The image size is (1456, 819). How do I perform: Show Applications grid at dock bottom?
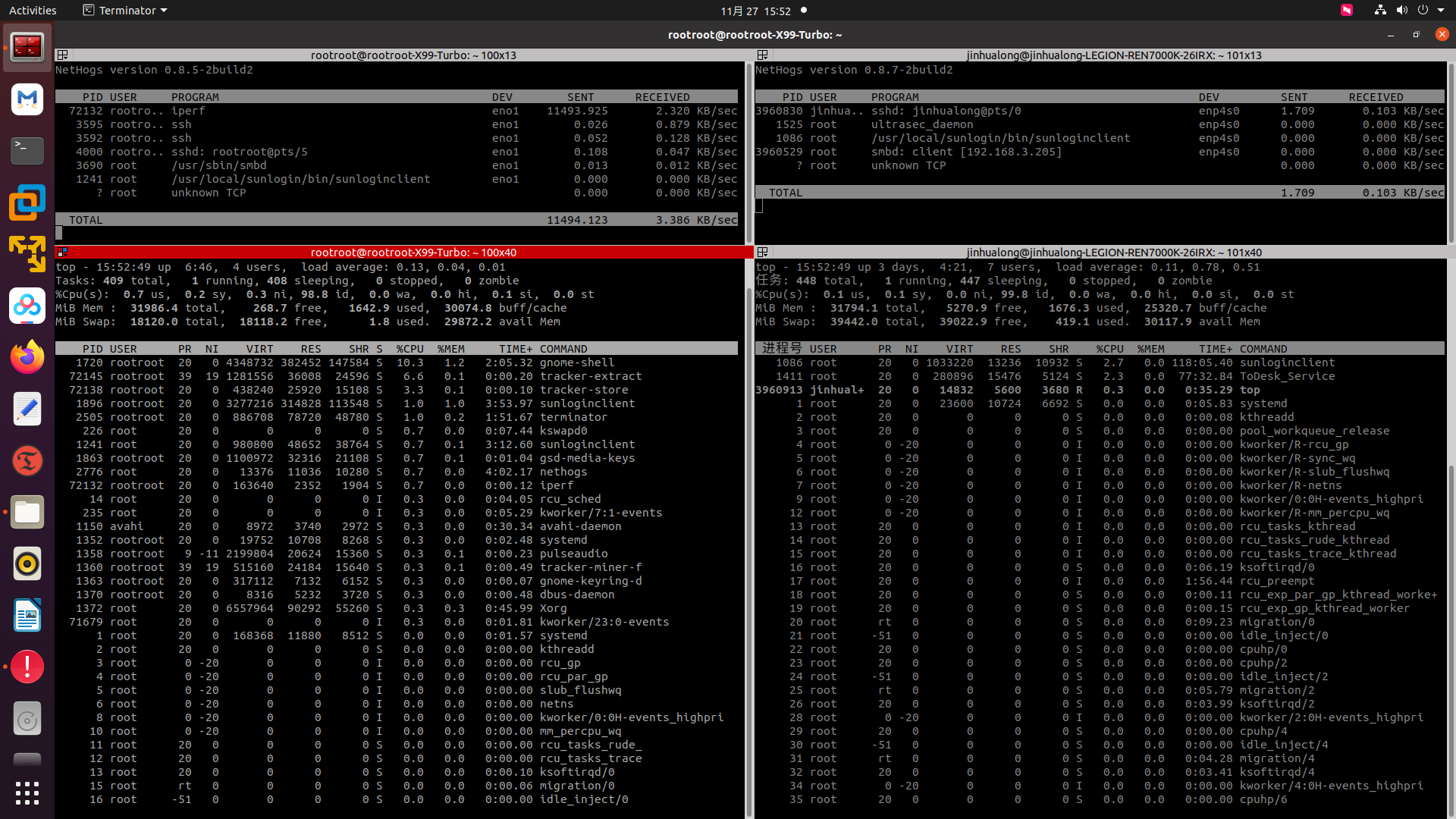[x=27, y=793]
